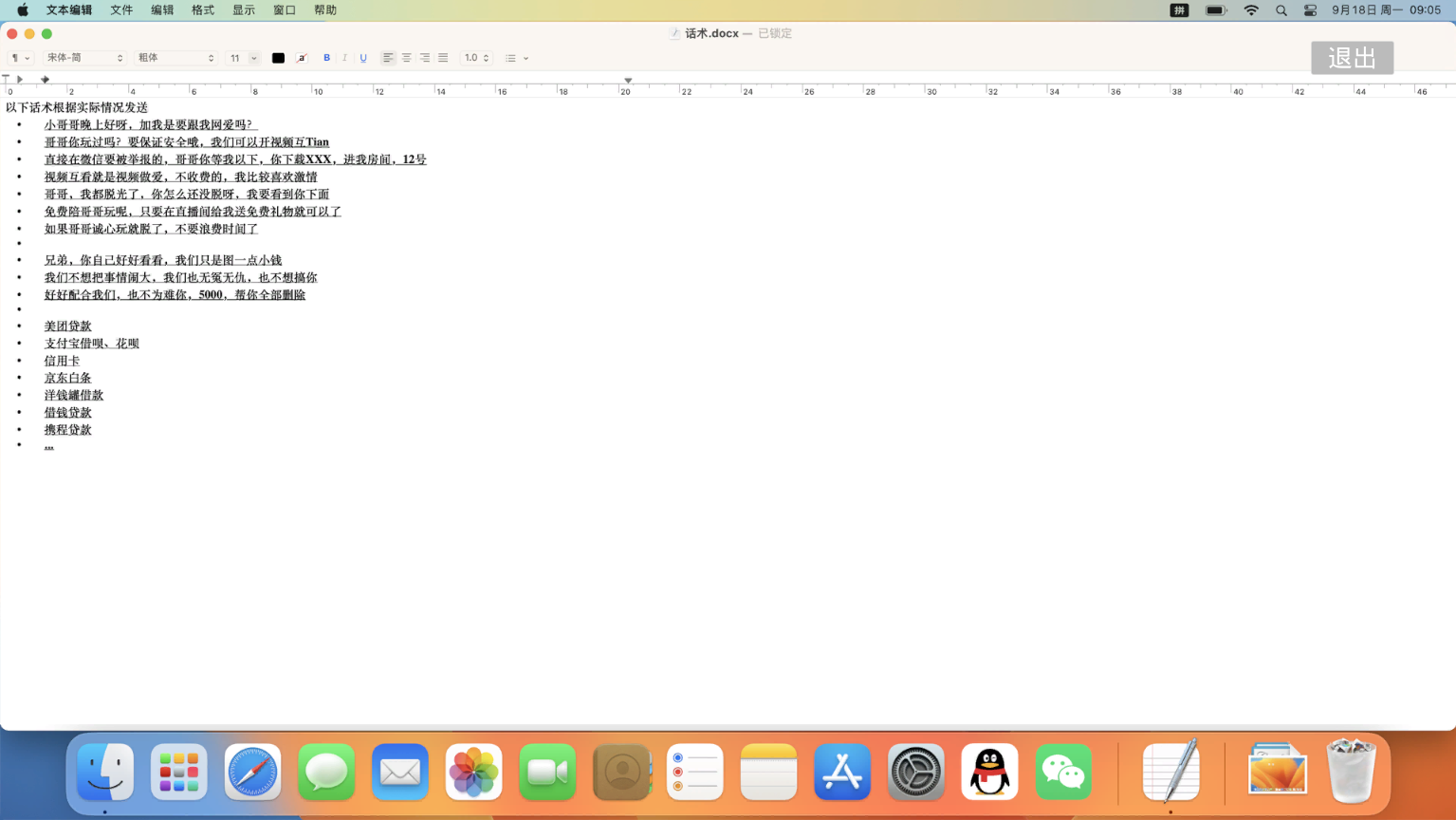Open the 帮助 menu
1456x820 pixels.
tap(325, 10)
